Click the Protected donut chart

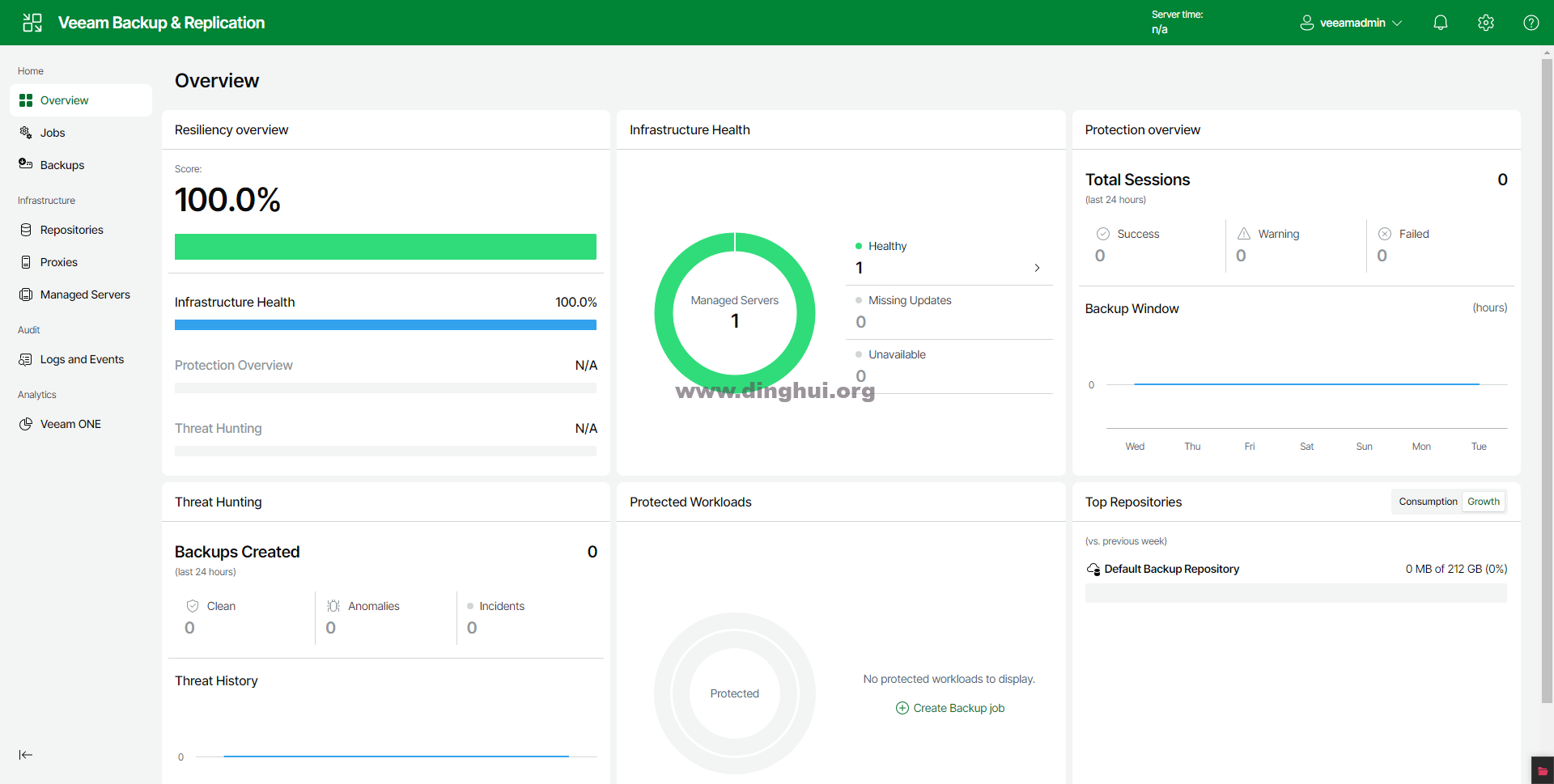pos(735,693)
